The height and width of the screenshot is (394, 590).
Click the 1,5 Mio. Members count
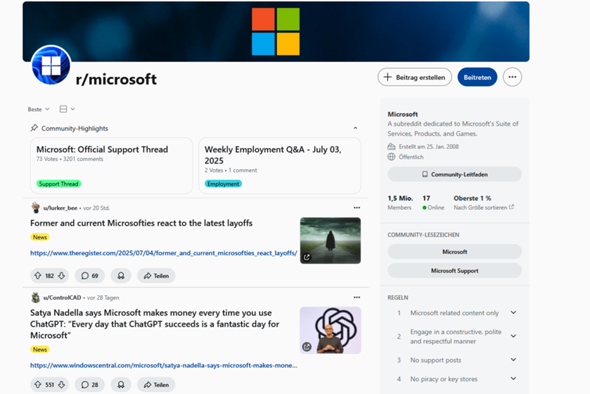(x=400, y=202)
